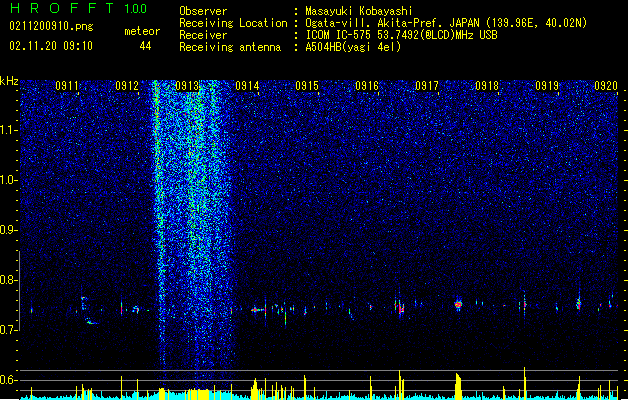Click the bright red echo near 0917.5
This screenshot has width=629, height=400.
coord(458,305)
